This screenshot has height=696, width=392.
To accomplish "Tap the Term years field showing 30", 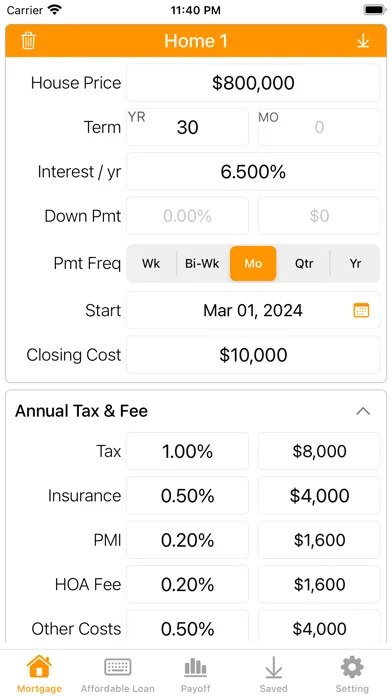I will click(187, 127).
